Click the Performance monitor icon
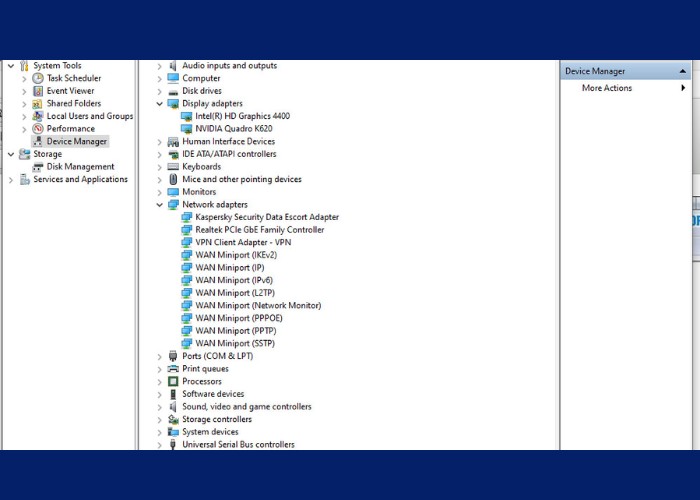 point(38,129)
